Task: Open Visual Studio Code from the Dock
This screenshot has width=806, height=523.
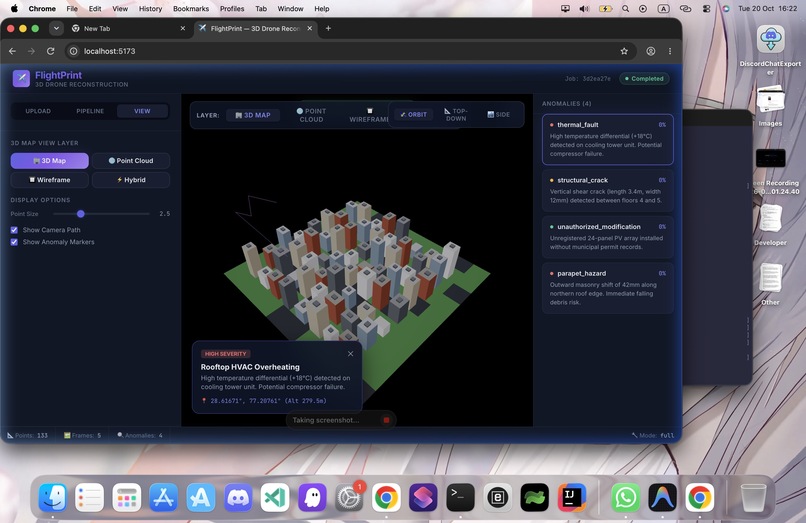Action: 275,497
